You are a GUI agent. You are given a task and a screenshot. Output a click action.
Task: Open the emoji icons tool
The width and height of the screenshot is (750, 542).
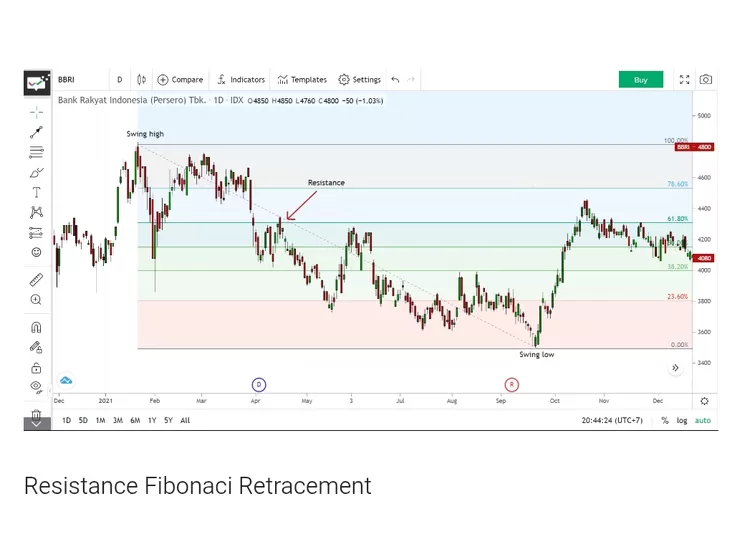point(36,252)
